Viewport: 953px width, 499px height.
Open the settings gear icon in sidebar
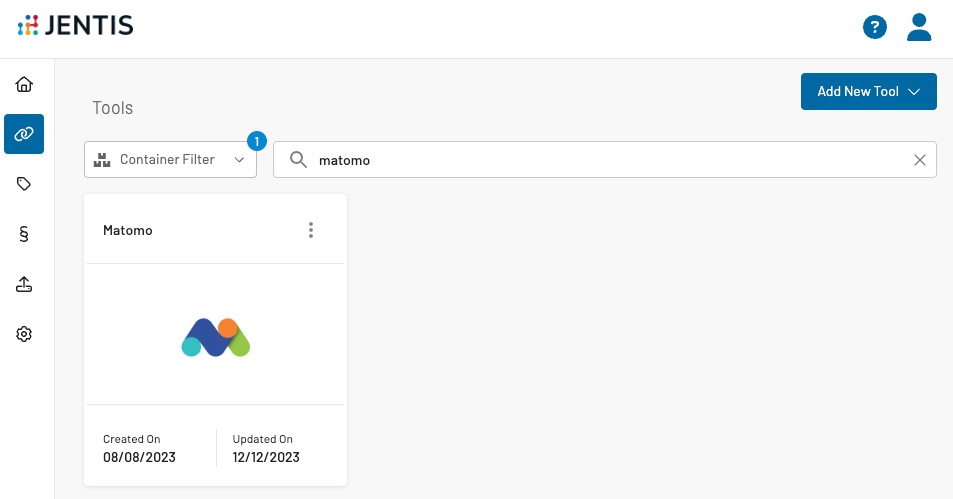coord(24,334)
